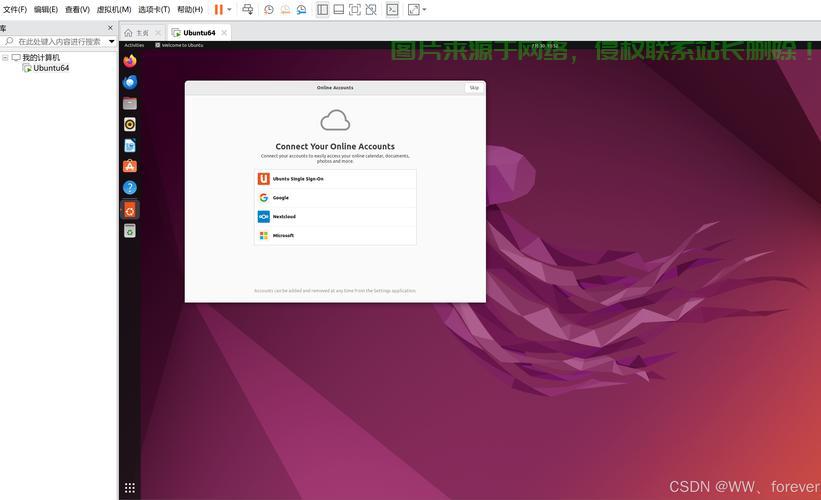Close the library panel with the X
The height and width of the screenshot is (500, 821).
click(110, 28)
